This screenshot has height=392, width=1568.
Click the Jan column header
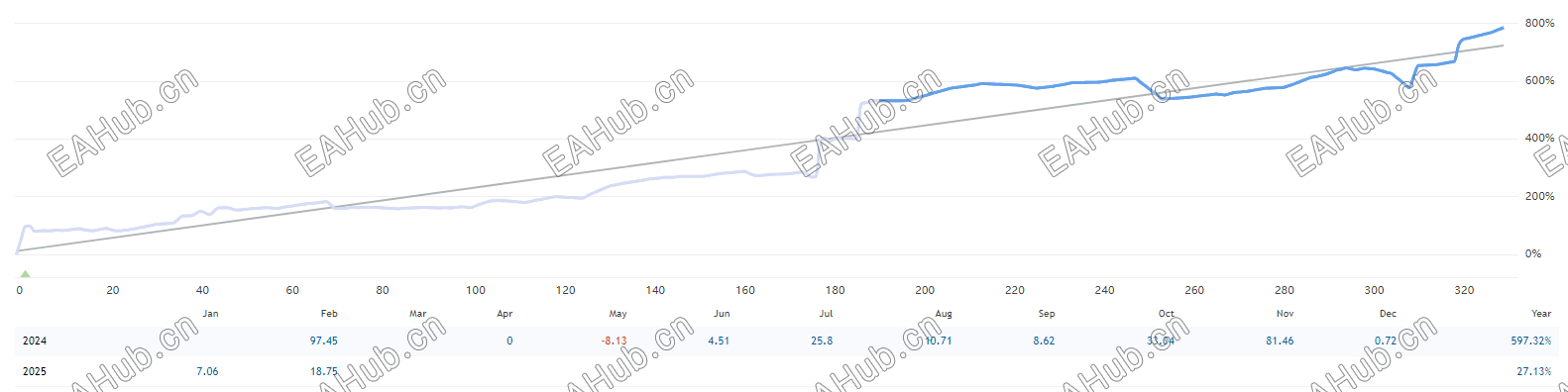click(210, 313)
